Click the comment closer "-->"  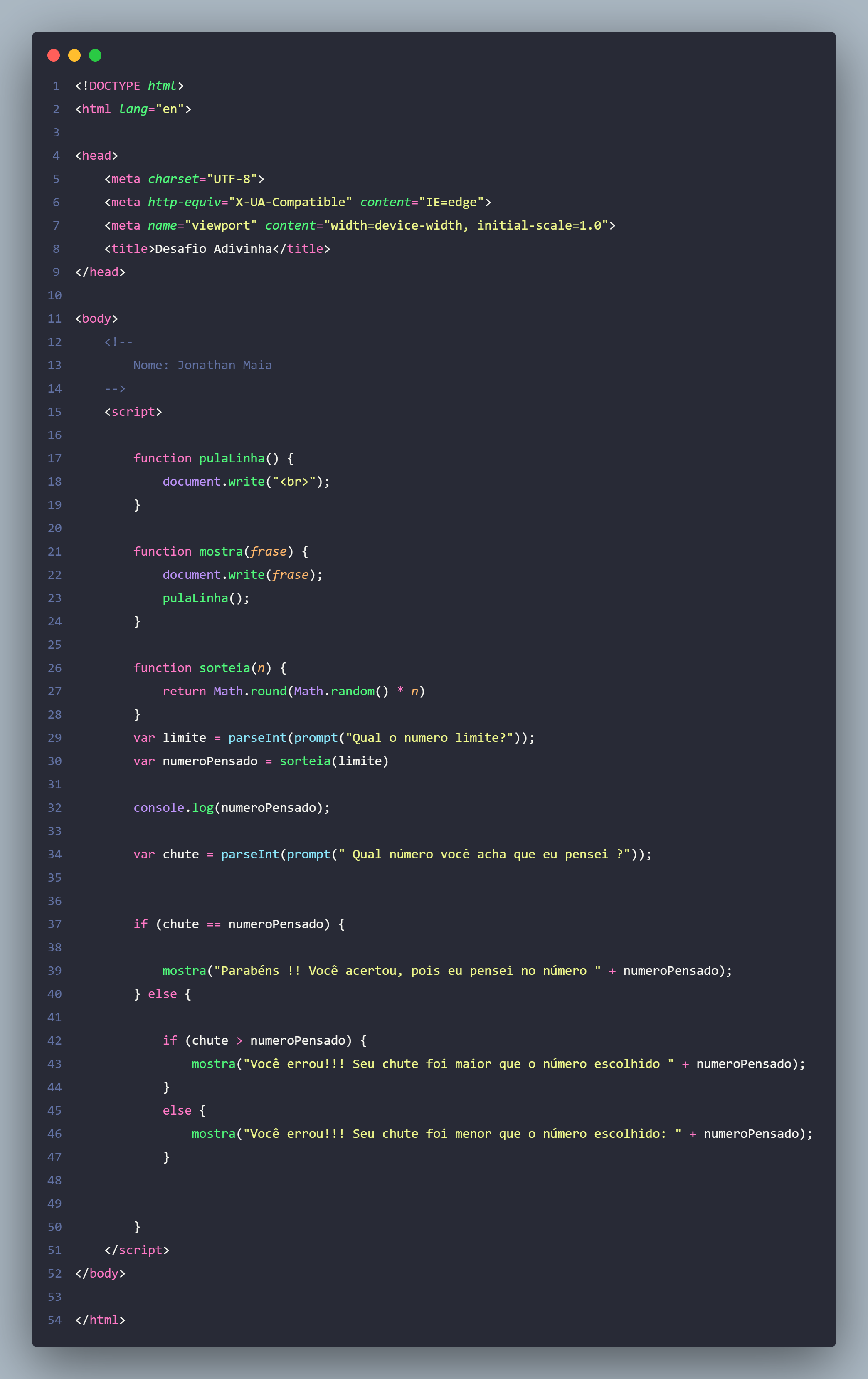[115, 389]
